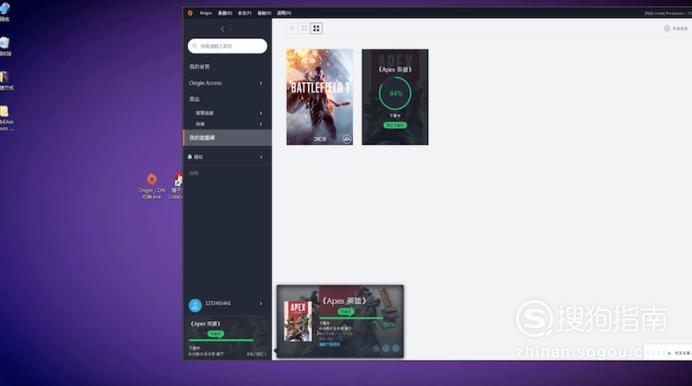This screenshot has width=692, height=386.
Task: Go back with the left navigation arrow
Action: pos(222,29)
